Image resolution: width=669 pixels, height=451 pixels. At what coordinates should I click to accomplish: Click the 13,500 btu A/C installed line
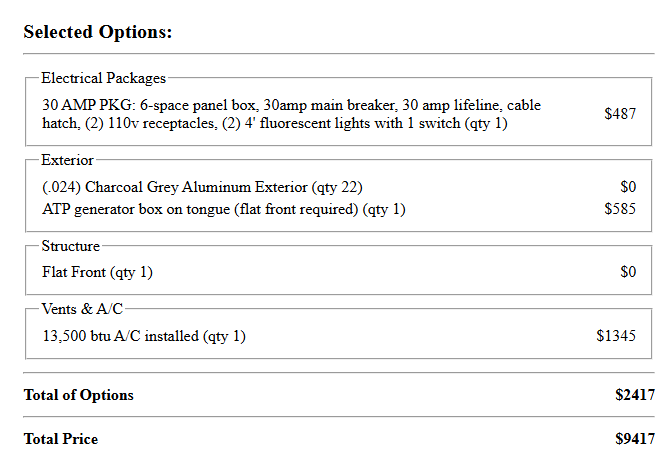[x=143, y=336]
